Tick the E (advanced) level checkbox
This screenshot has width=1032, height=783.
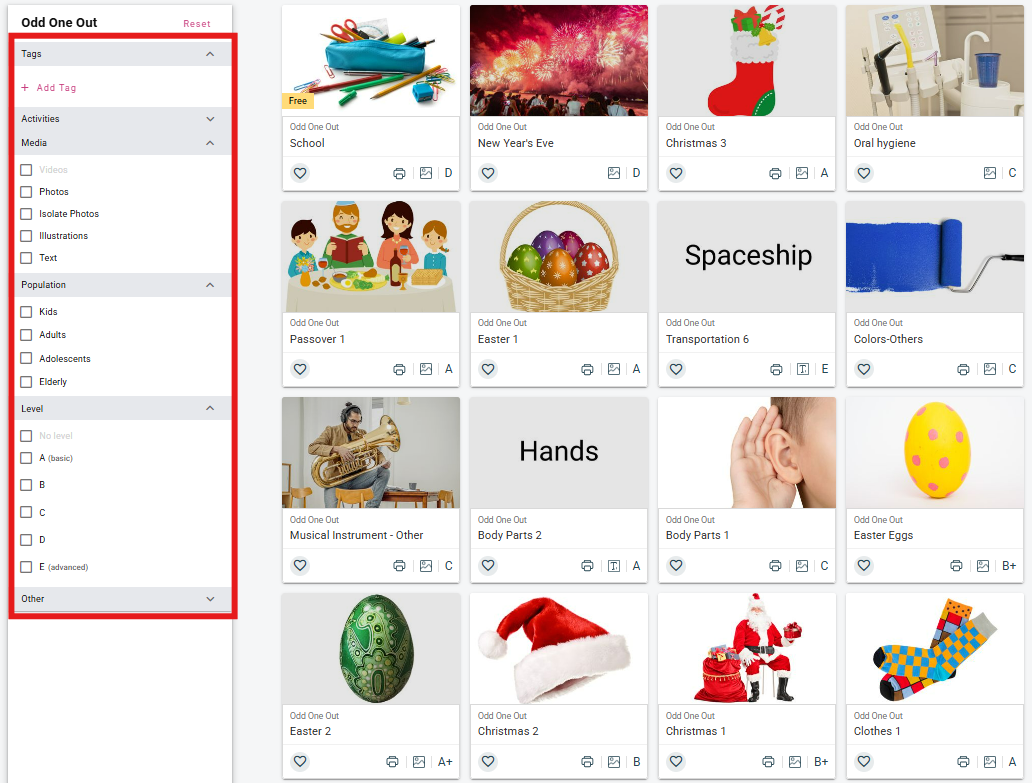coord(26,567)
